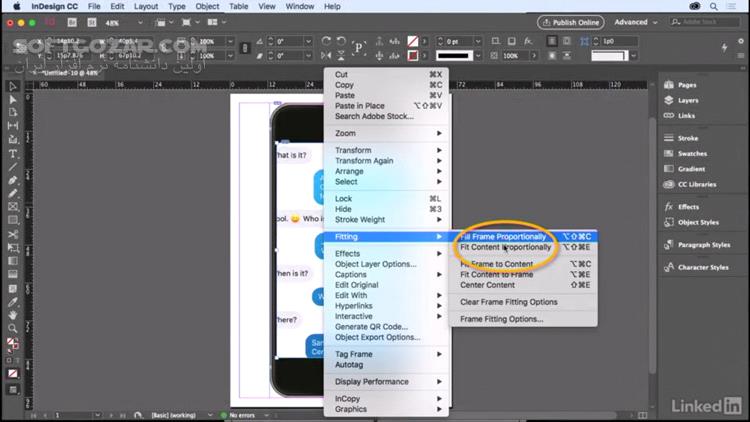Expand the Transform submenu
The width and height of the screenshot is (750, 422).
[386, 150]
